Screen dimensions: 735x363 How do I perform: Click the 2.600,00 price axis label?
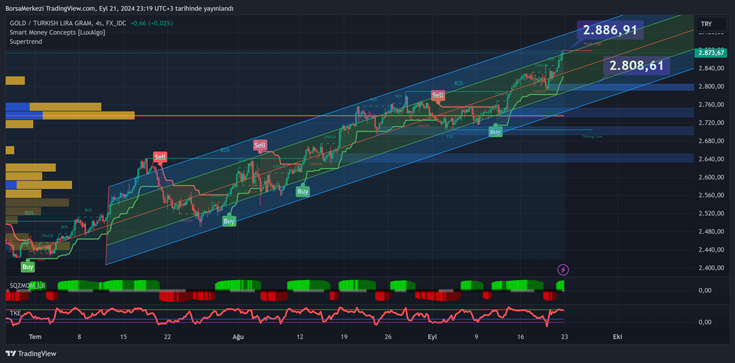[710, 177]
